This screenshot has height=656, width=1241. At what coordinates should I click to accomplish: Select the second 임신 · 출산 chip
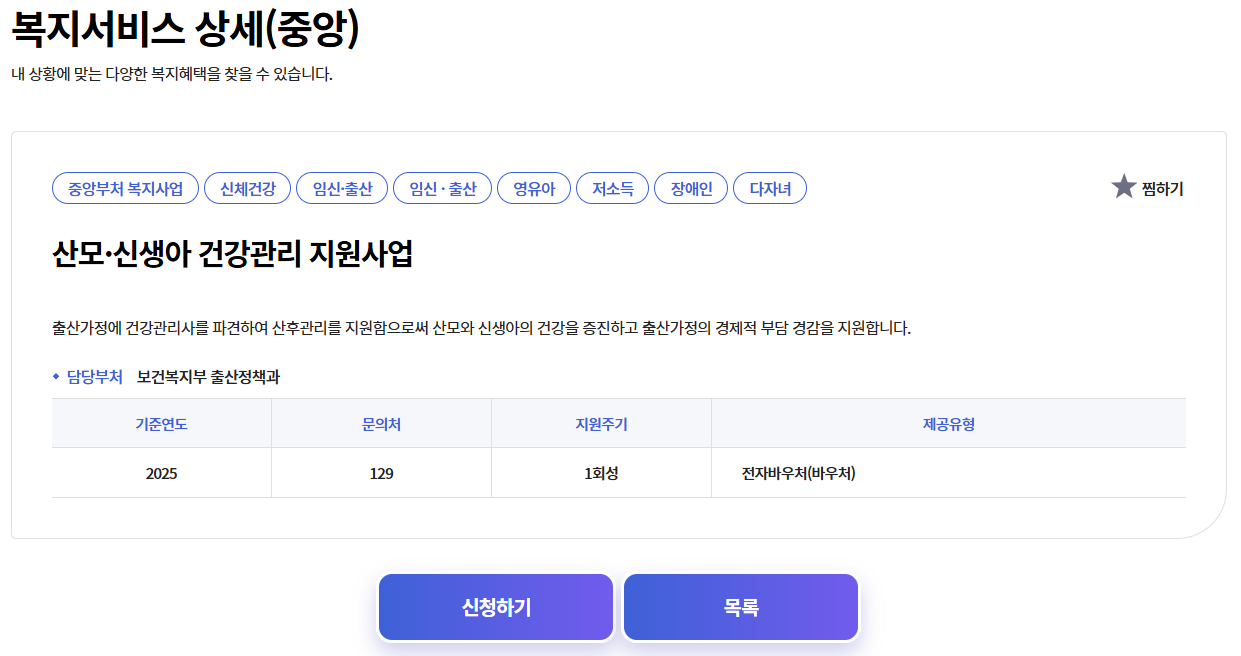[441, 188]
